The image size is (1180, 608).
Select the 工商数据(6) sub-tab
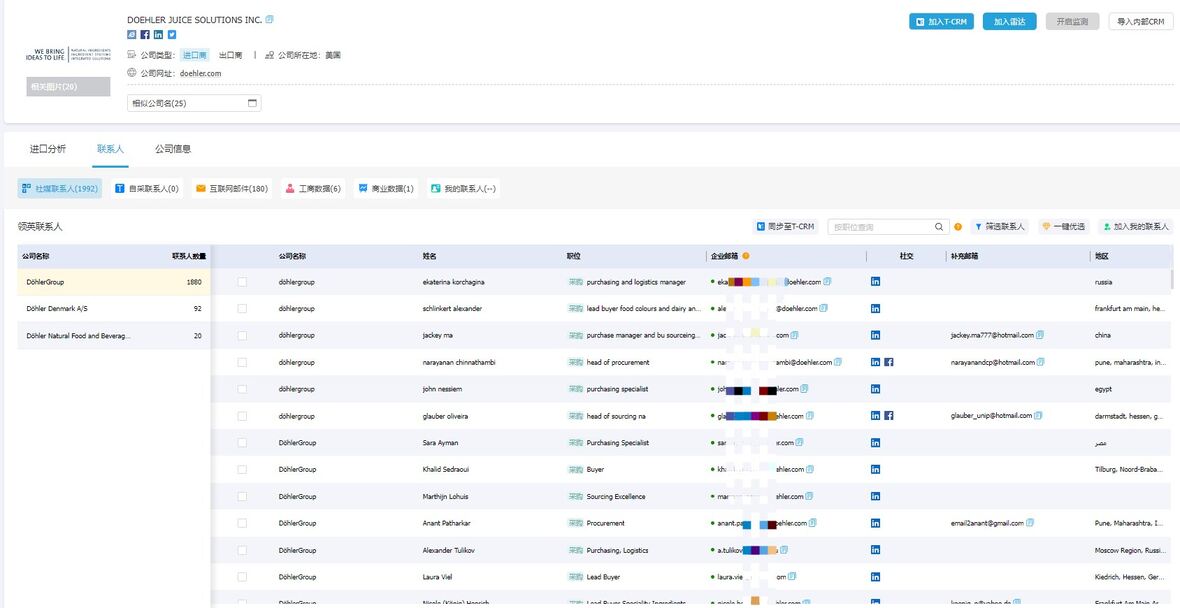312,189
